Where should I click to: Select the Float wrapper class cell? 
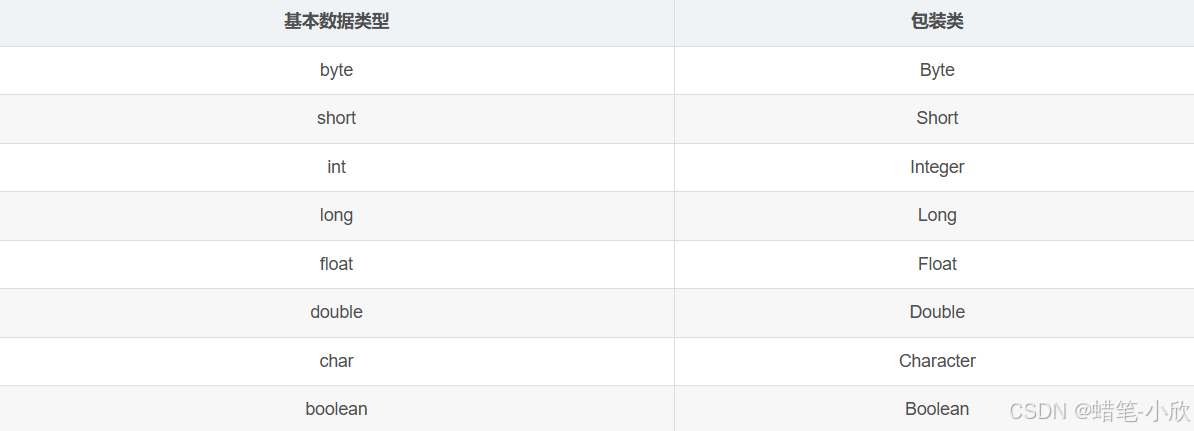click(x=937, y=264)
